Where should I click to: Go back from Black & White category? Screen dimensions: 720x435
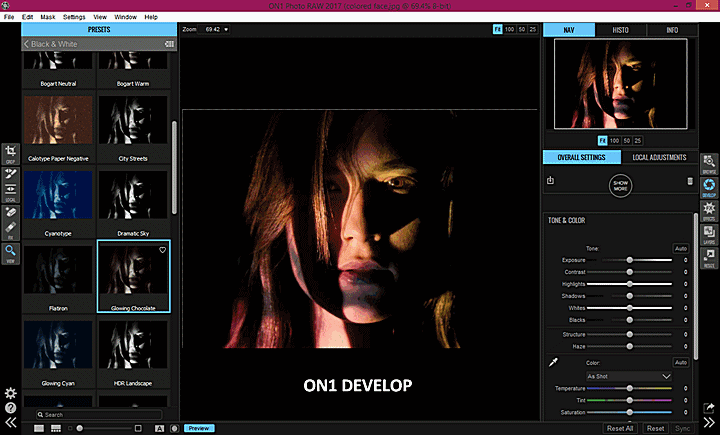point(27,44)
